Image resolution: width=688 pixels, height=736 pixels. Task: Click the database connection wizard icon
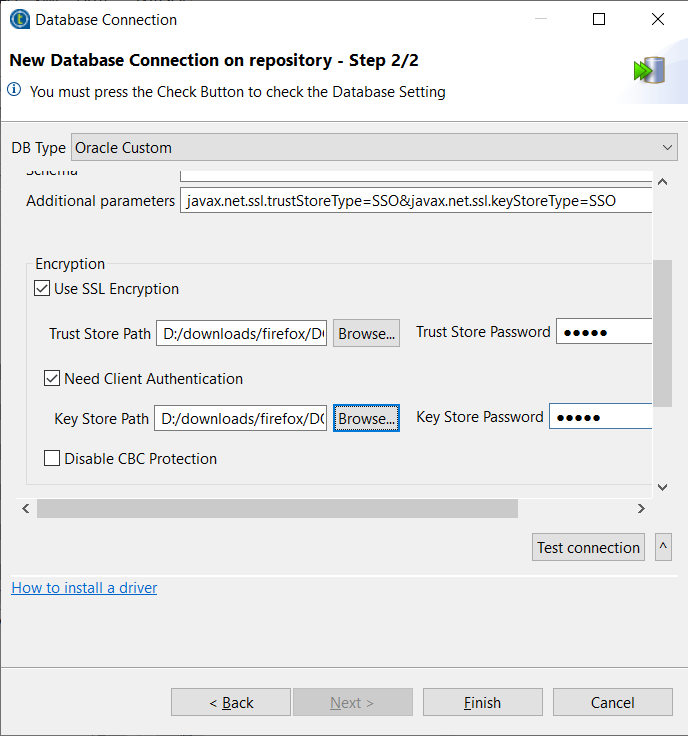coord(649,71)
